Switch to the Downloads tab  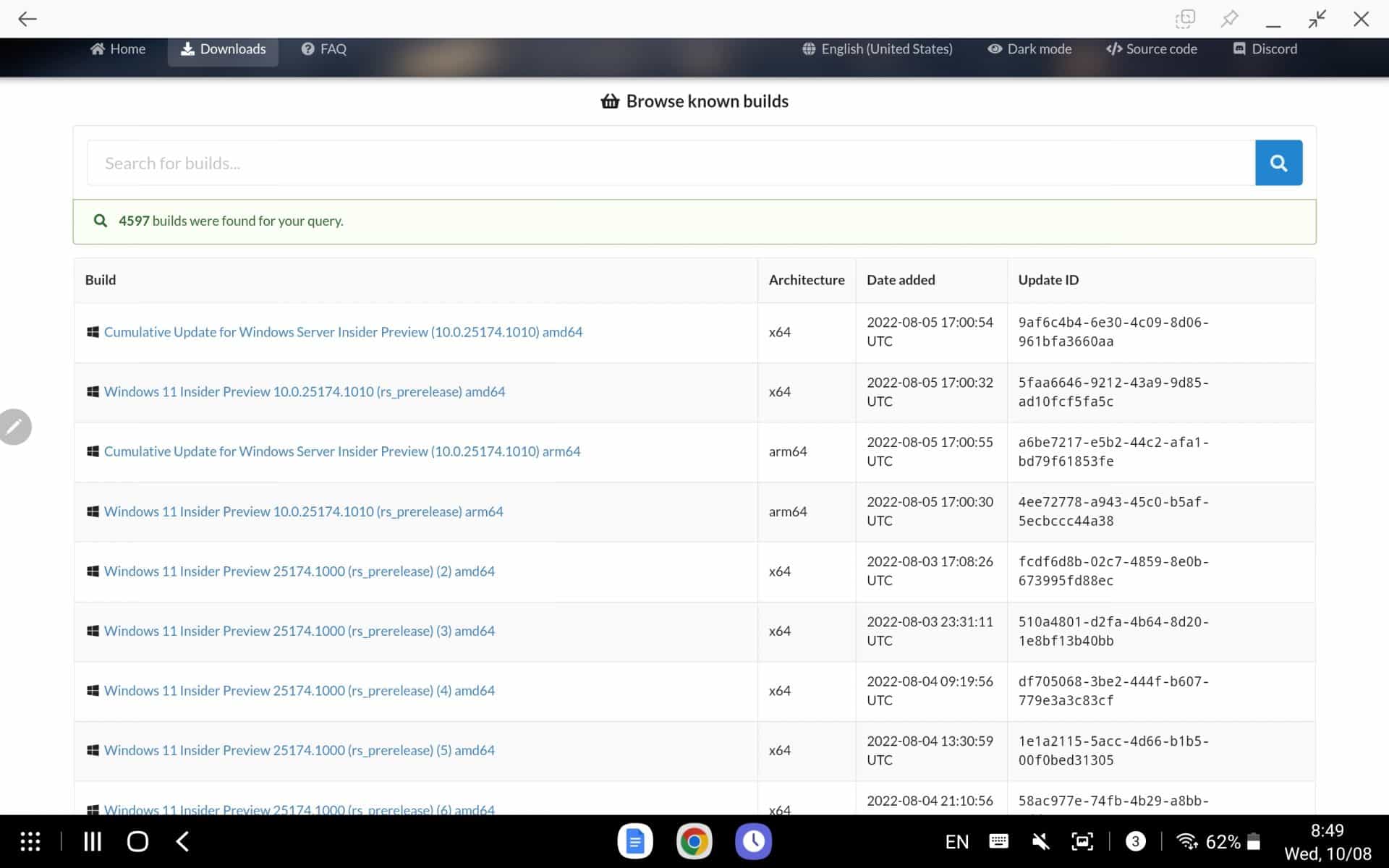click(x=222, y=48)
